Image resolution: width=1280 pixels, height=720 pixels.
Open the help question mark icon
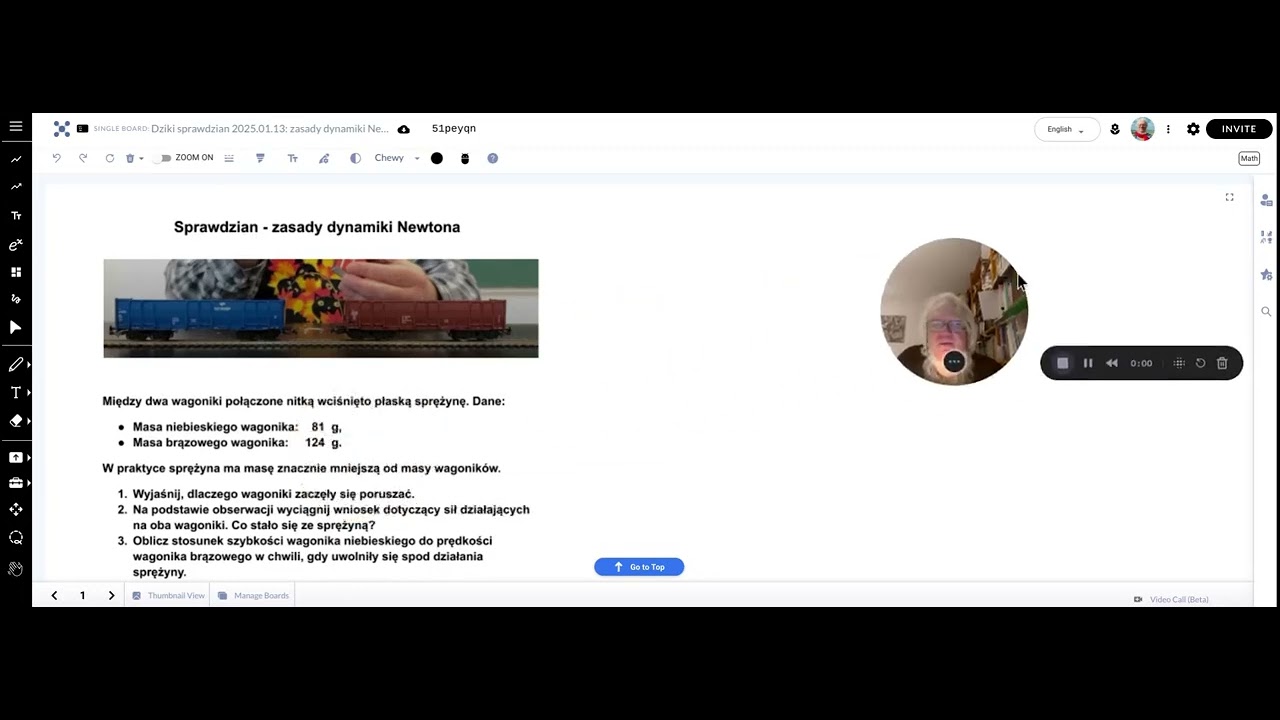[493, 158]
